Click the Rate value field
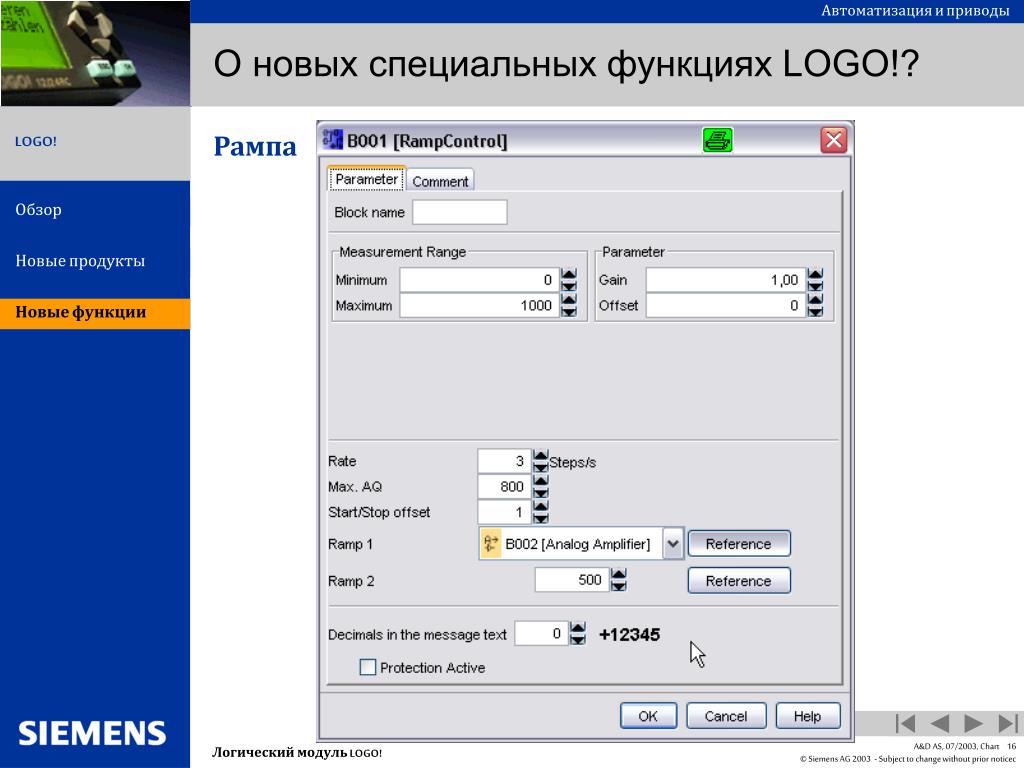The height and width of the screenshot is (768, 1024). 504,461
